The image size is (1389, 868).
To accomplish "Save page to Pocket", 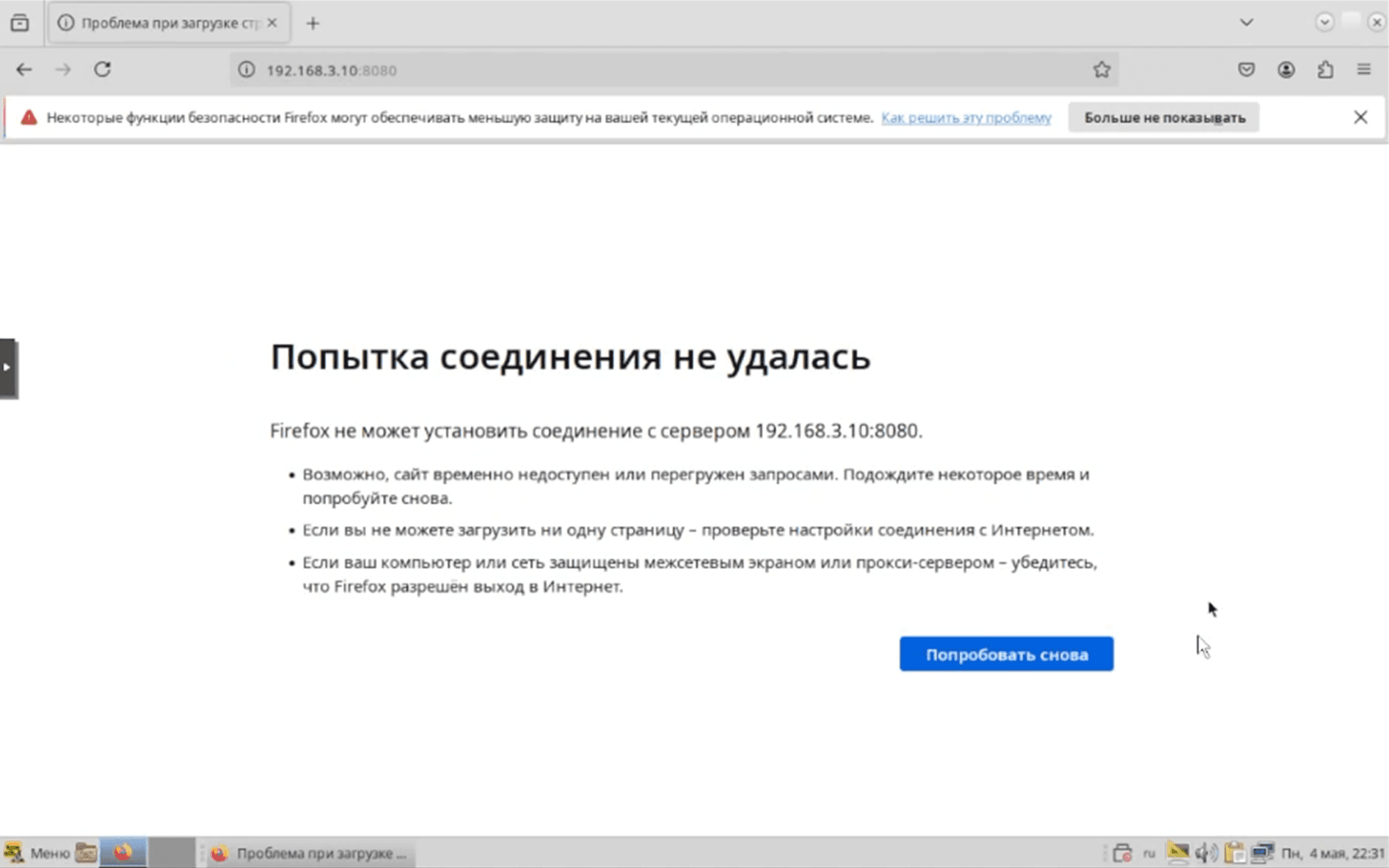I will click(1246, 70).
